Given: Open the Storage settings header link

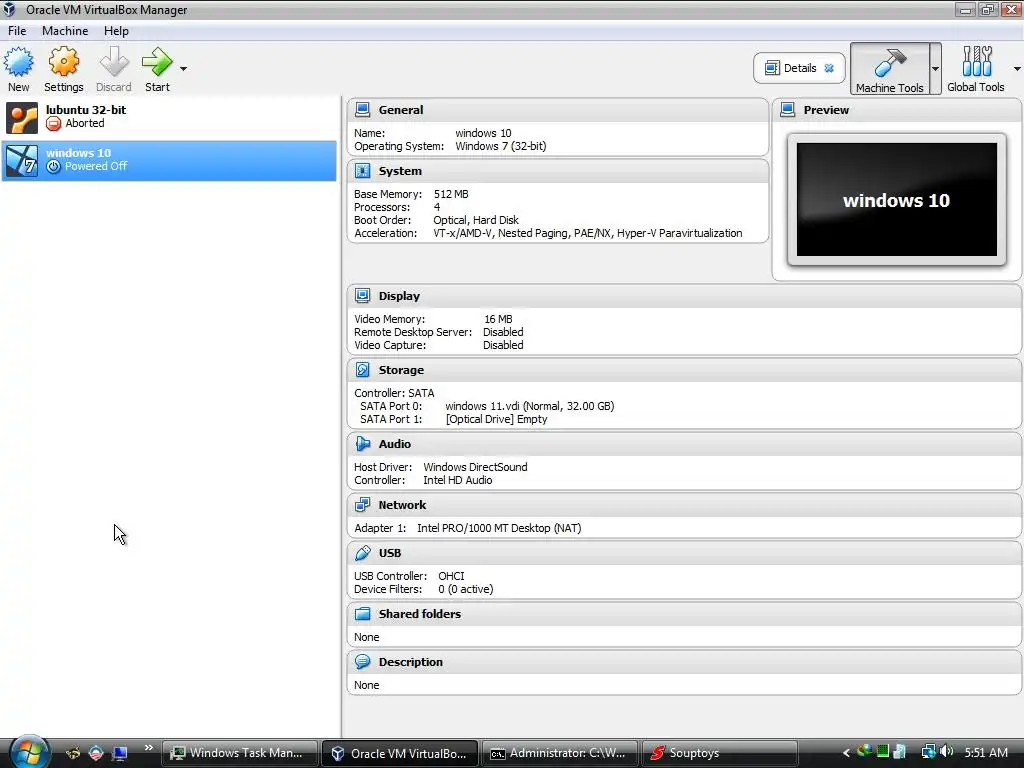Looking at the screenshot, I should (401, 370).
